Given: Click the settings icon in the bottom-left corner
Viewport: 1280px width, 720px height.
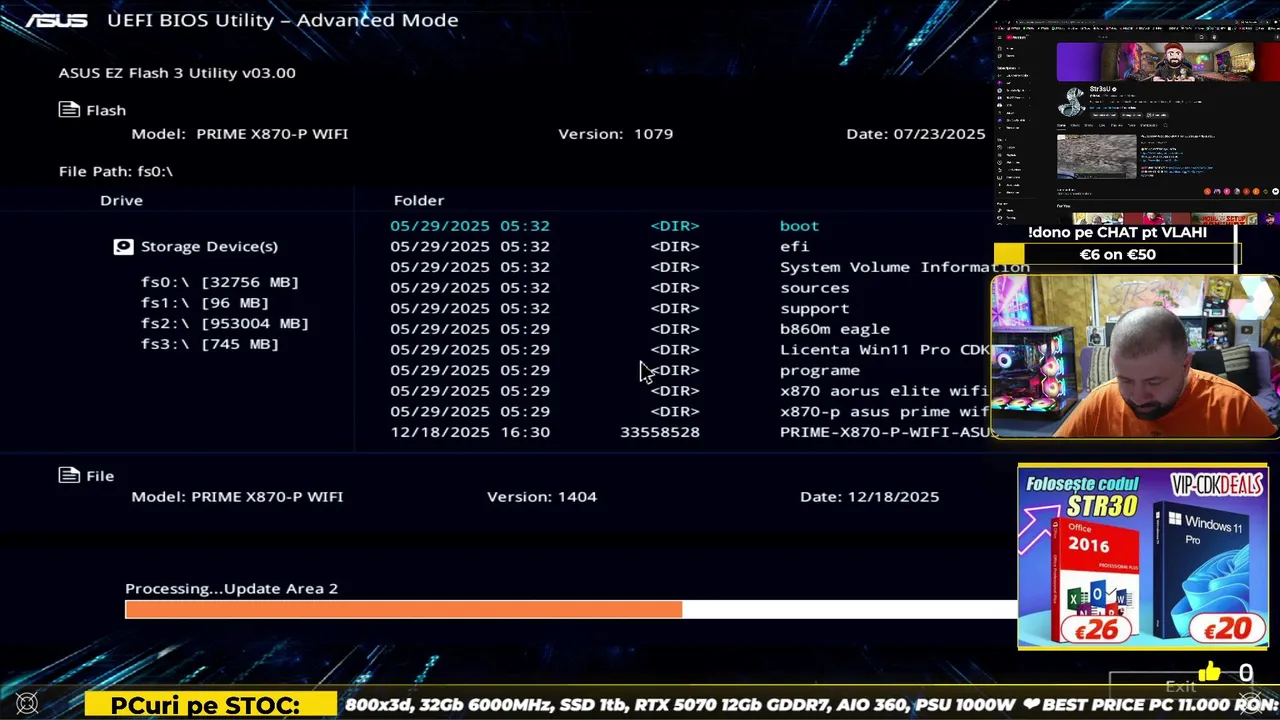Looking at the screenshot, I should (27, 704).
